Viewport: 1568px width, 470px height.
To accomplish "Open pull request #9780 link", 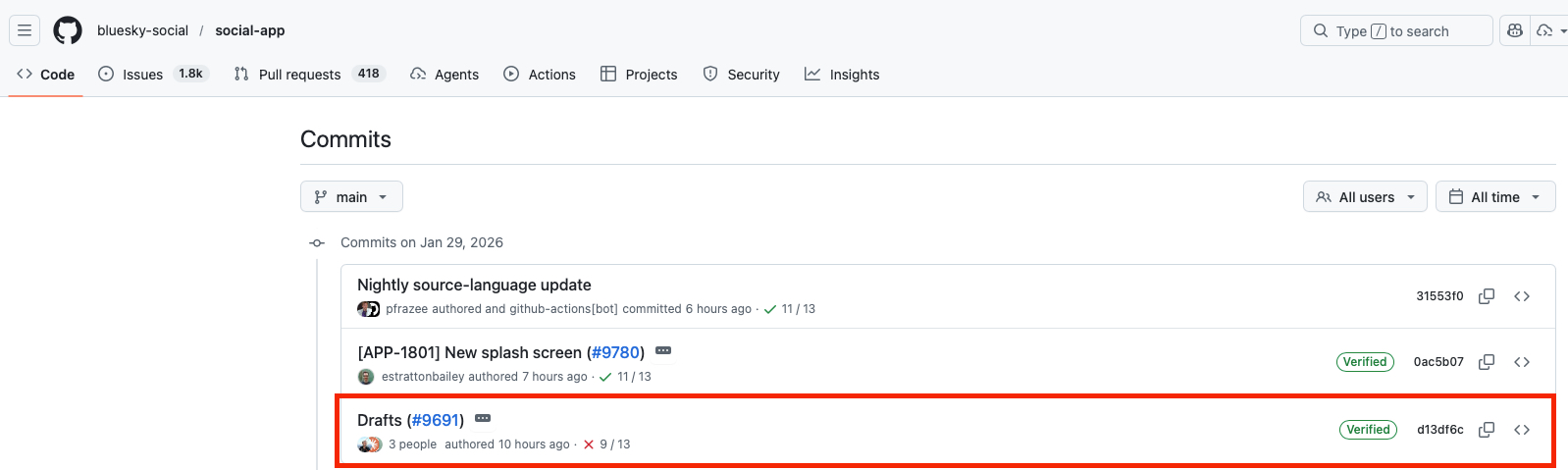I will tap(615, 352).
